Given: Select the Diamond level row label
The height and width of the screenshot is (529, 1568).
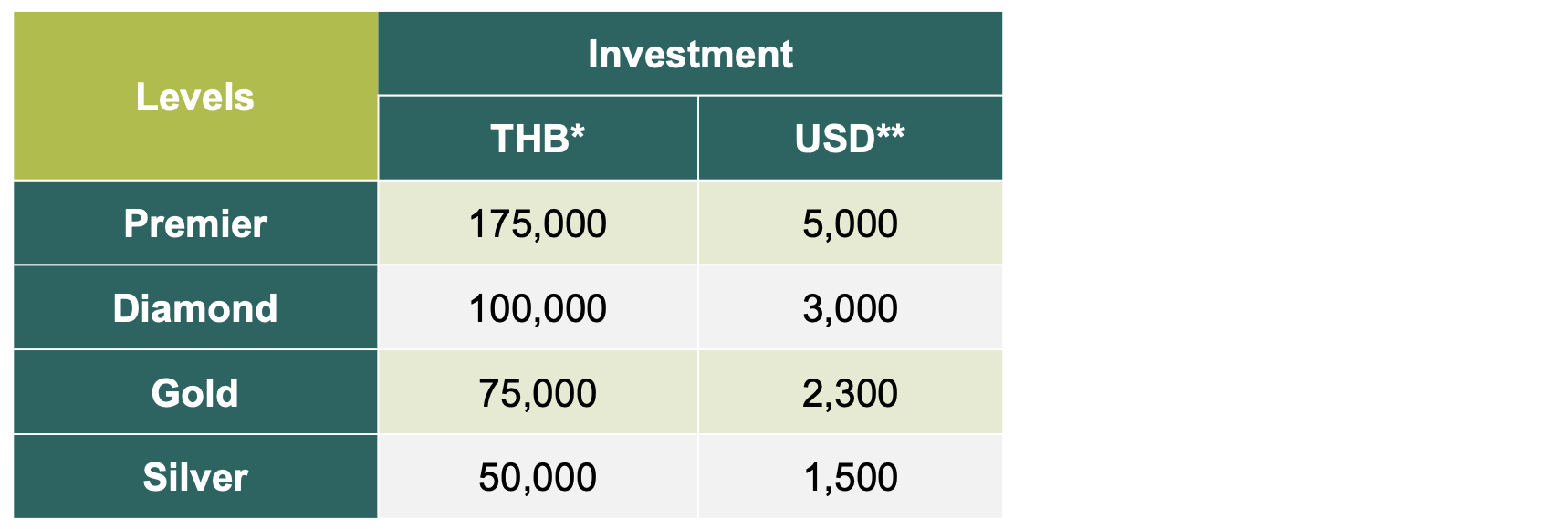Looking at the screenshot, I should (x=195, y=308).
